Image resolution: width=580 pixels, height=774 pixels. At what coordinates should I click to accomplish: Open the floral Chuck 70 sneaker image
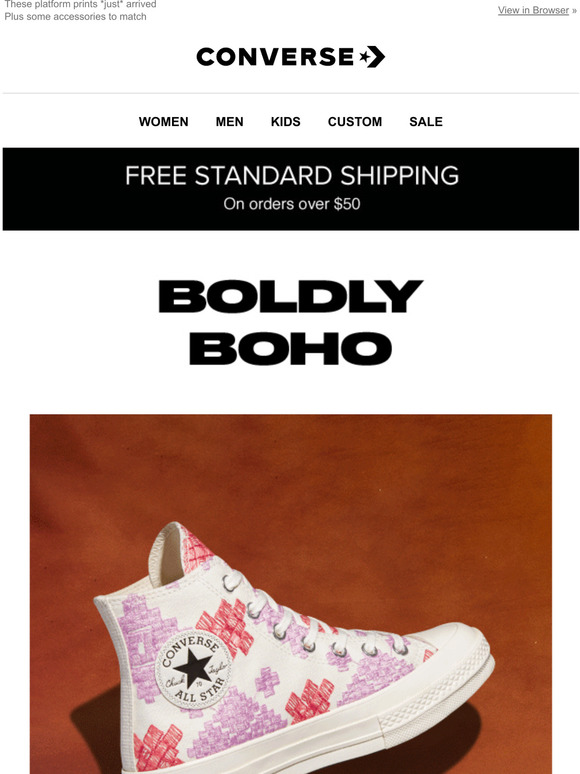[291, 594]
